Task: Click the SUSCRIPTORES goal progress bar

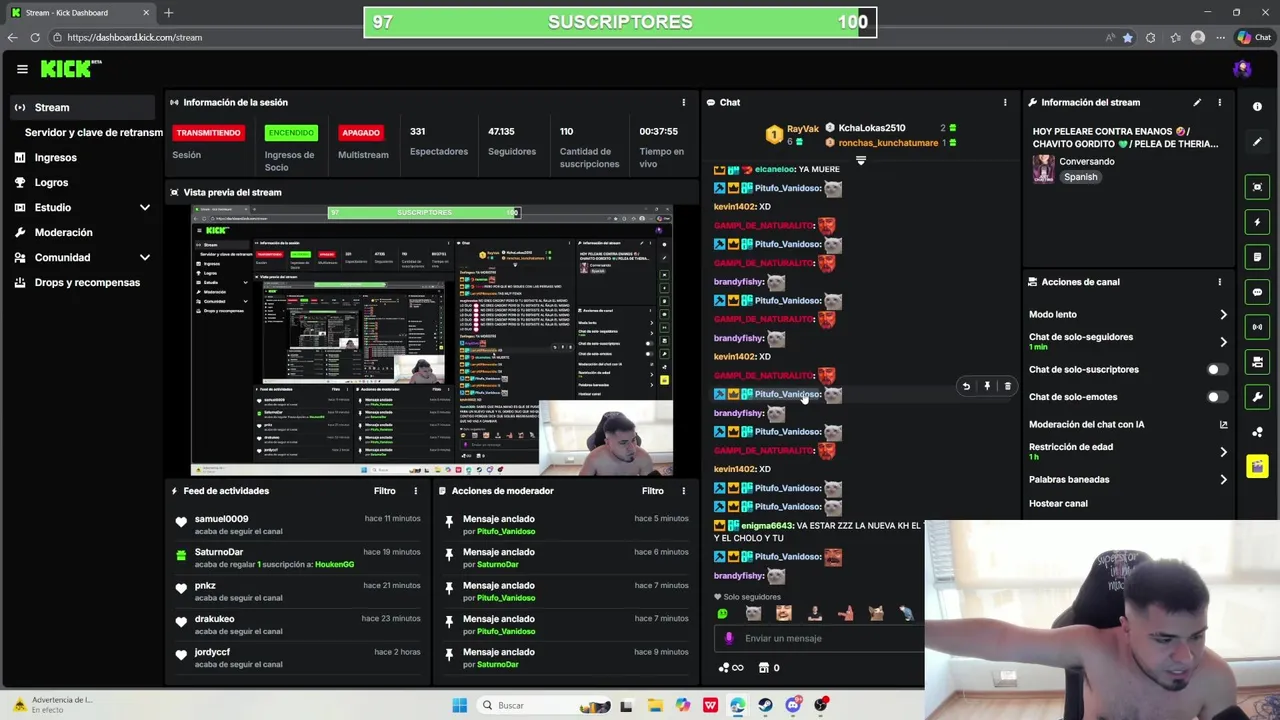Action: pyautogui.click(x=620, y=22)
